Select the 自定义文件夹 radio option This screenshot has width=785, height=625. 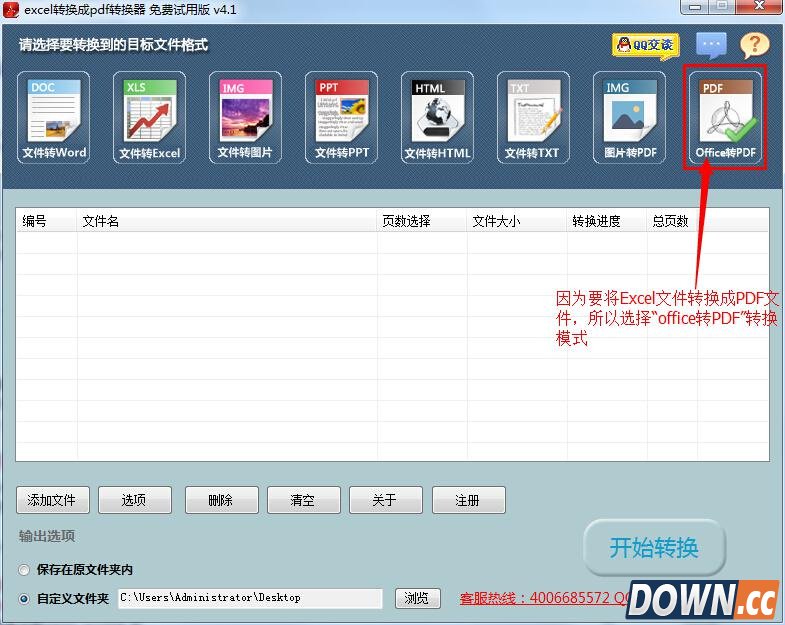[x=24, y=598]
